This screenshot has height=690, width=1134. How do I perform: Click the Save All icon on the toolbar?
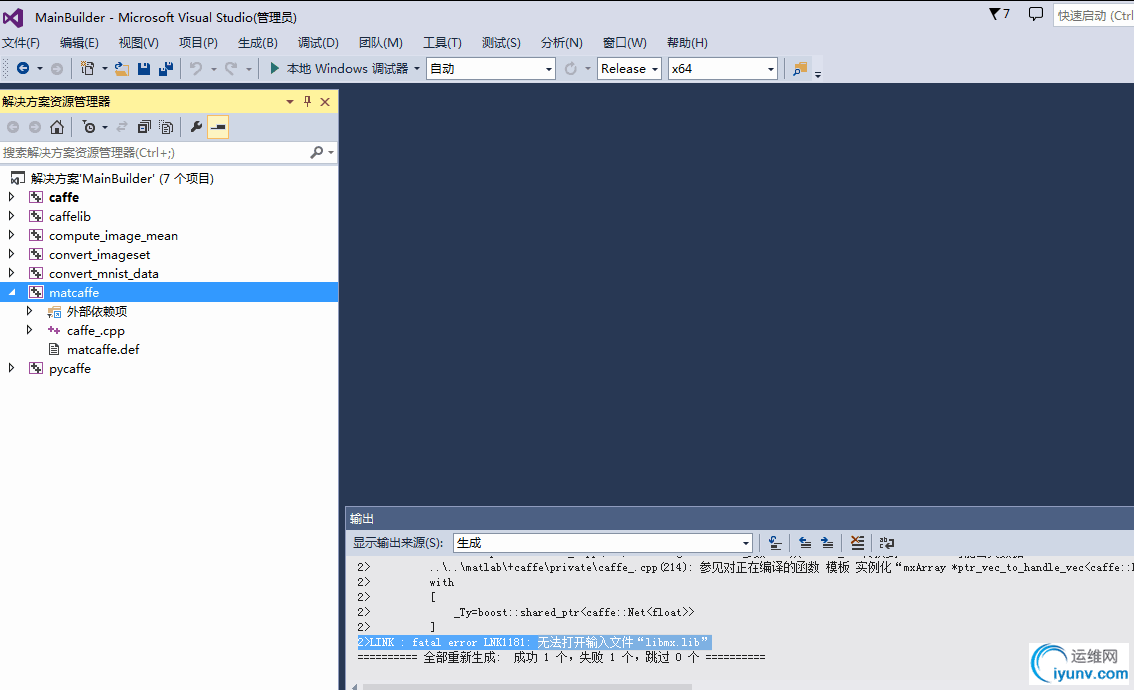click(167, 68)
